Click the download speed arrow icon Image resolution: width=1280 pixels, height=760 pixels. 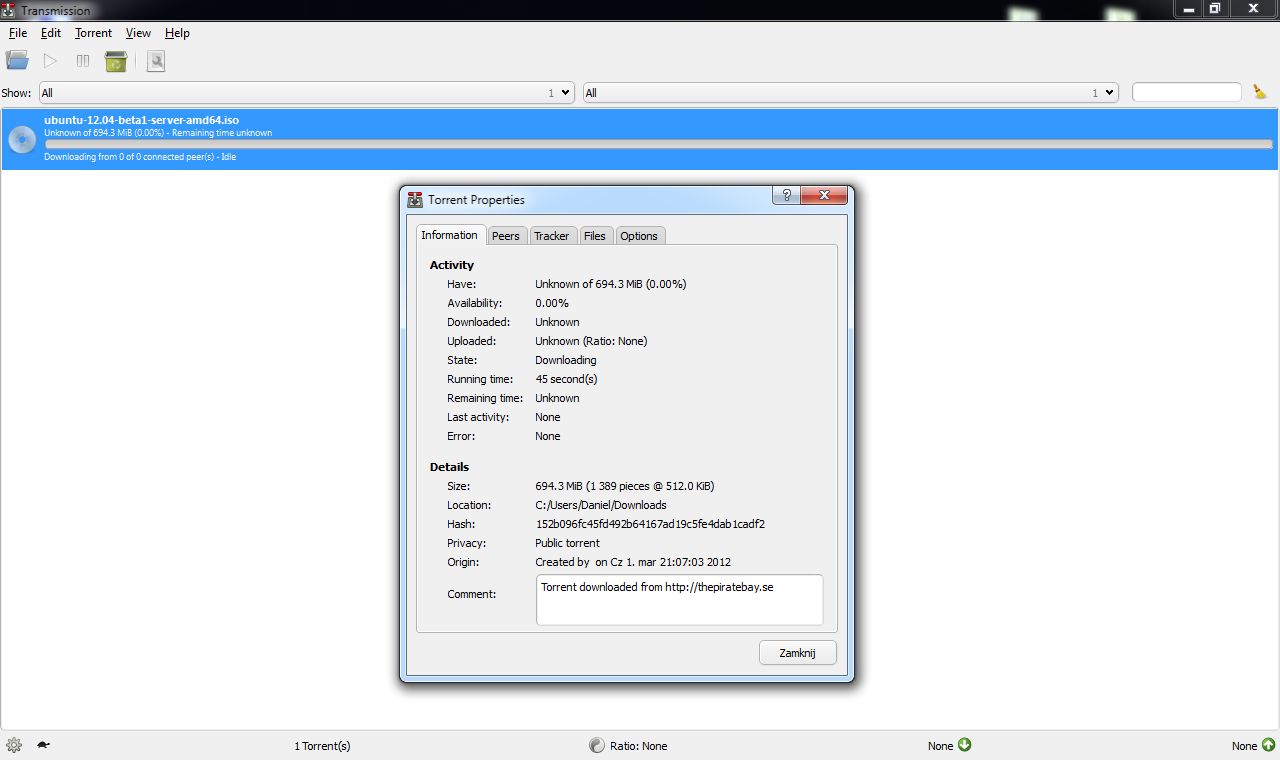tap(965, 745)
